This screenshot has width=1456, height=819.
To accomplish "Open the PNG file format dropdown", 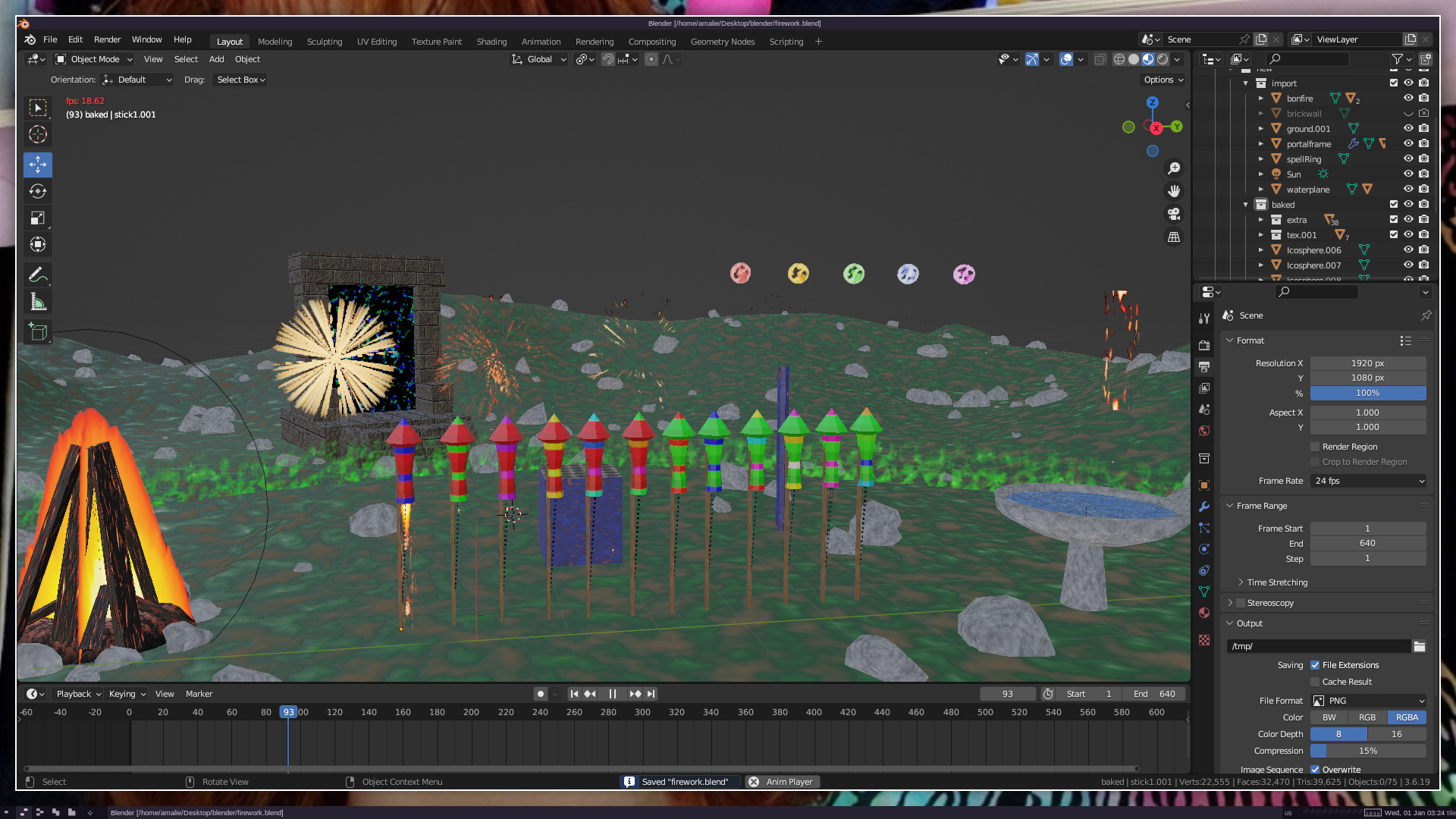I will point(1368,701).
